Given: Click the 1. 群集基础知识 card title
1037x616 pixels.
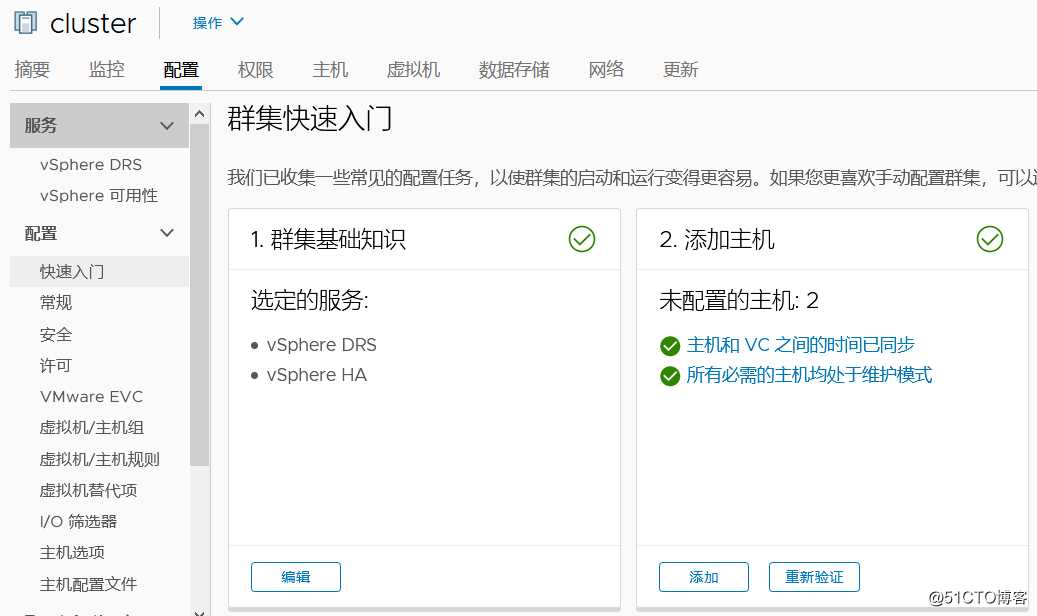Looking at the screenshot, I should (x=328, y=239).
